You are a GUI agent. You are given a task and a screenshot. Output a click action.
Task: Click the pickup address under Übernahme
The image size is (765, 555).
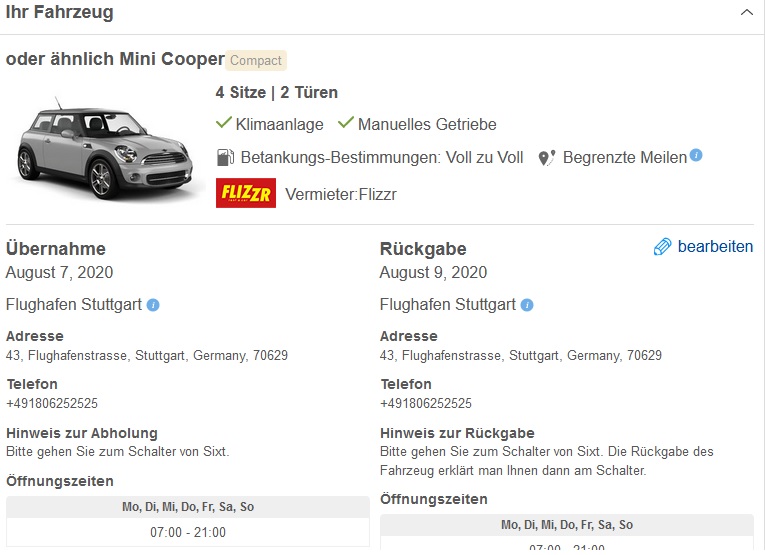pos(147,356)
